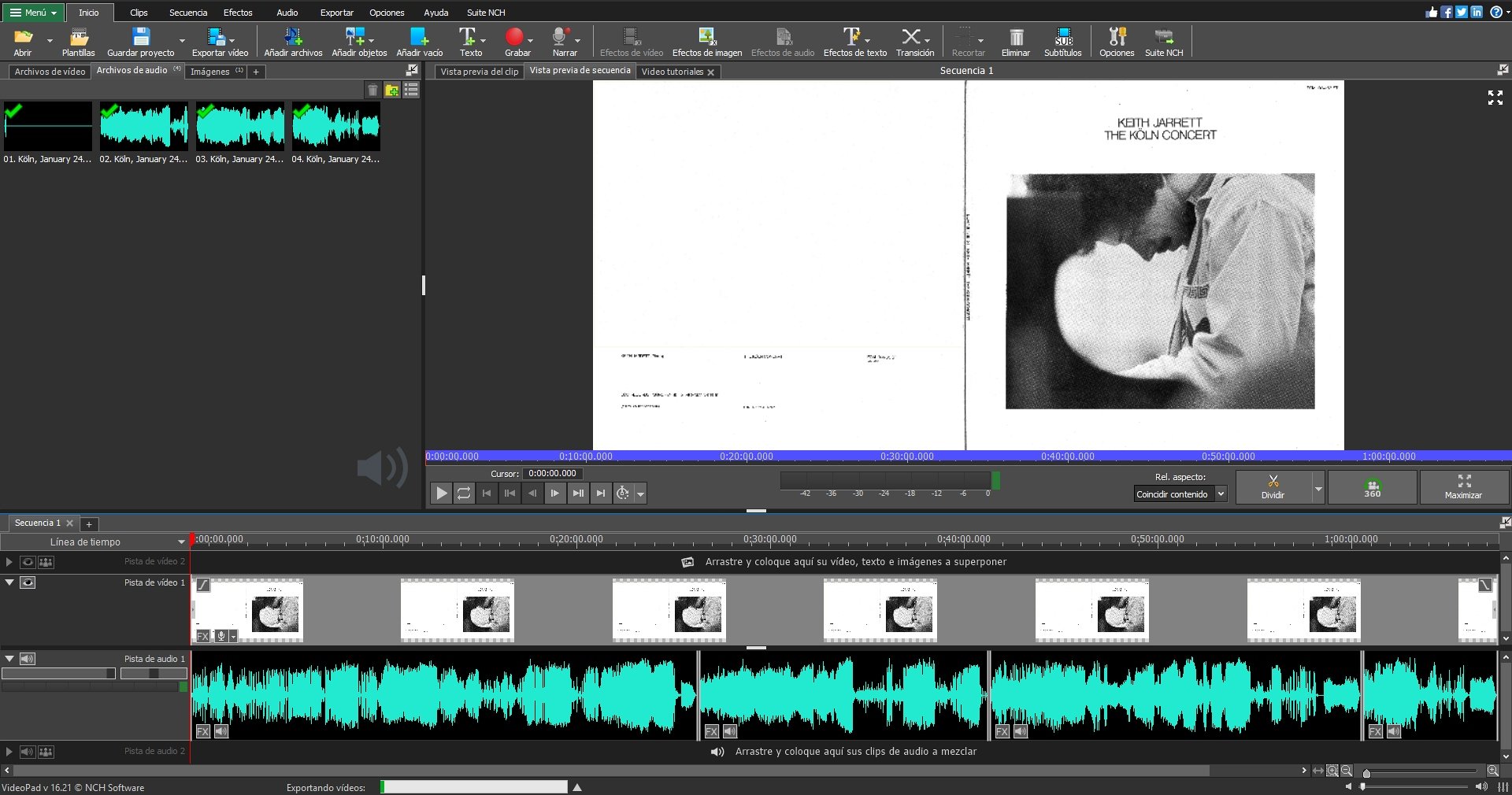The image size is (1512, 795).
Task: Switch to Archivos de vídeo tab
Action: click(50, 72)
